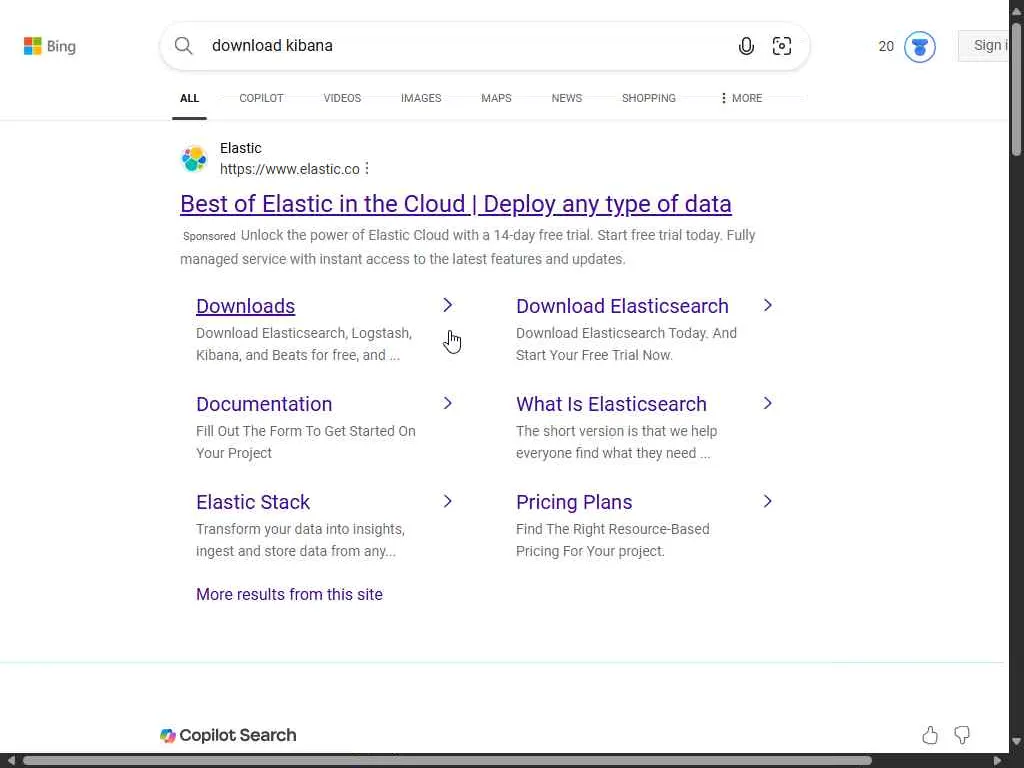Click chevron beside What Is Elasticsearch
The image size is (1024, 768).
pos(768,403)
